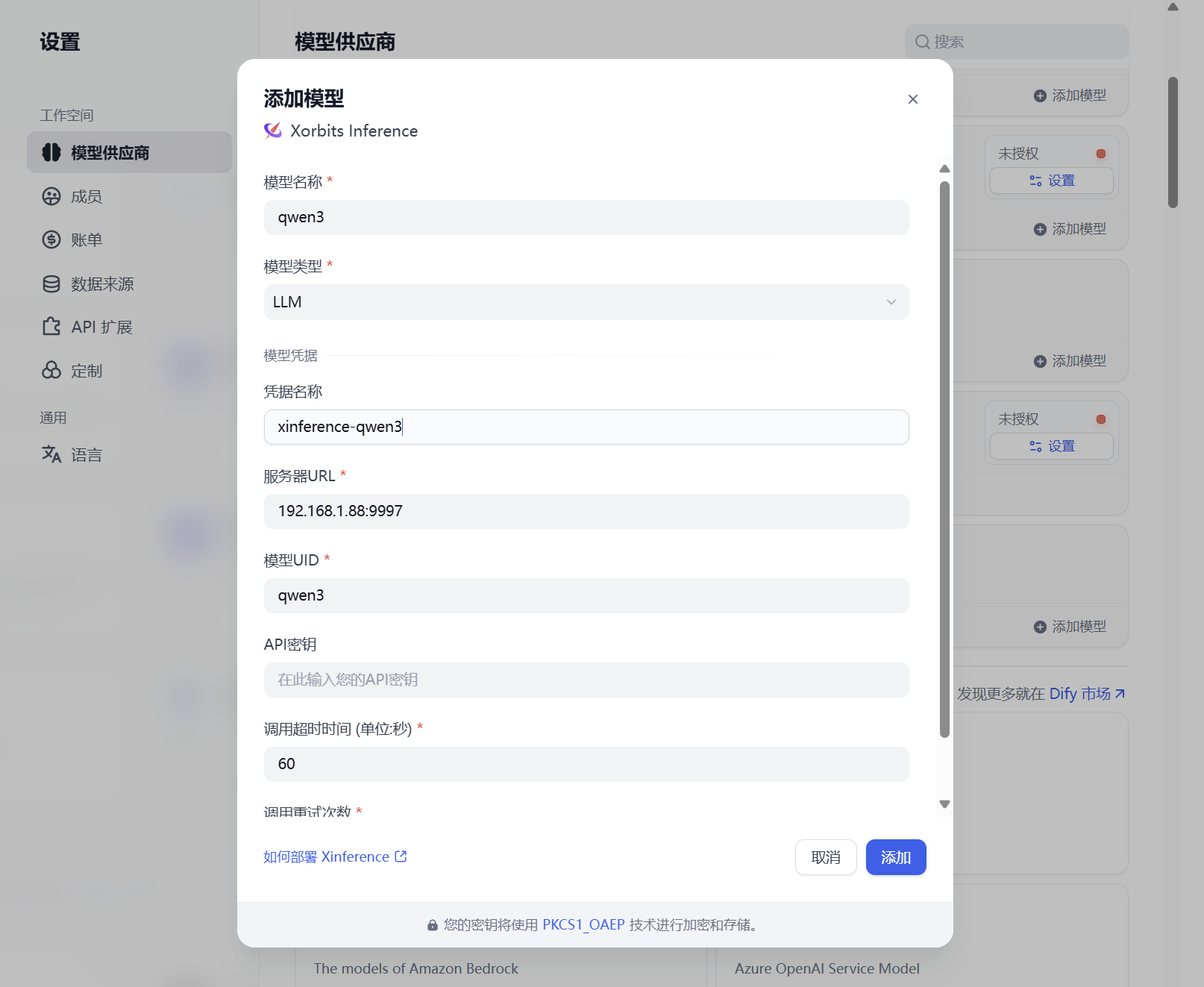This screenshot has width=1204, height=987.
Task: Click the page scrollbar thumb at right edge
Action: coord(1173,142)
